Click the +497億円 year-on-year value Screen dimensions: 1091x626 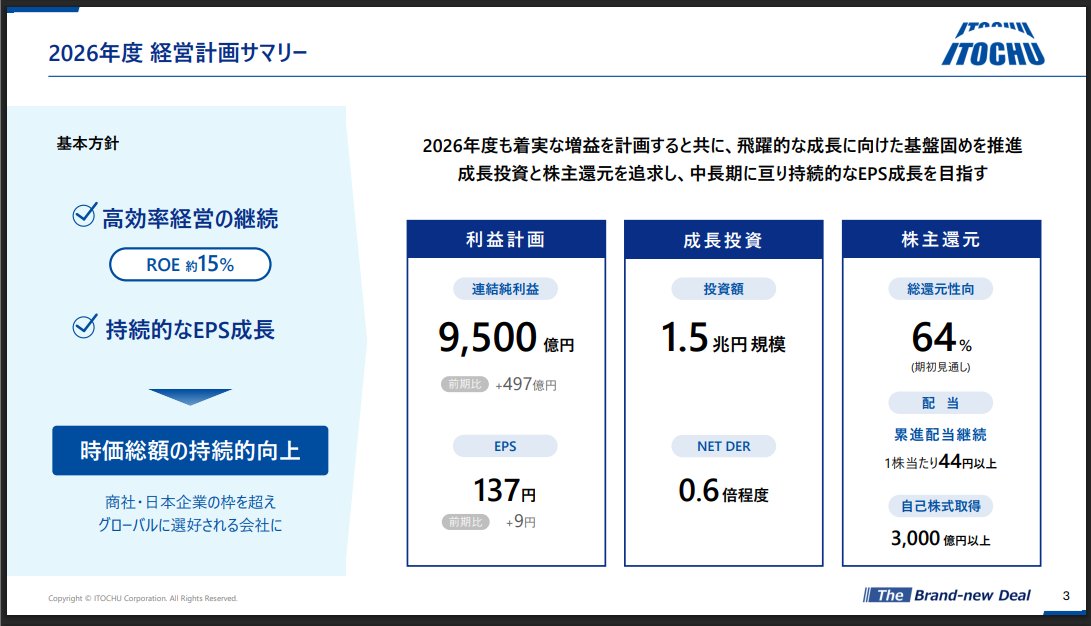click(526, 384)
